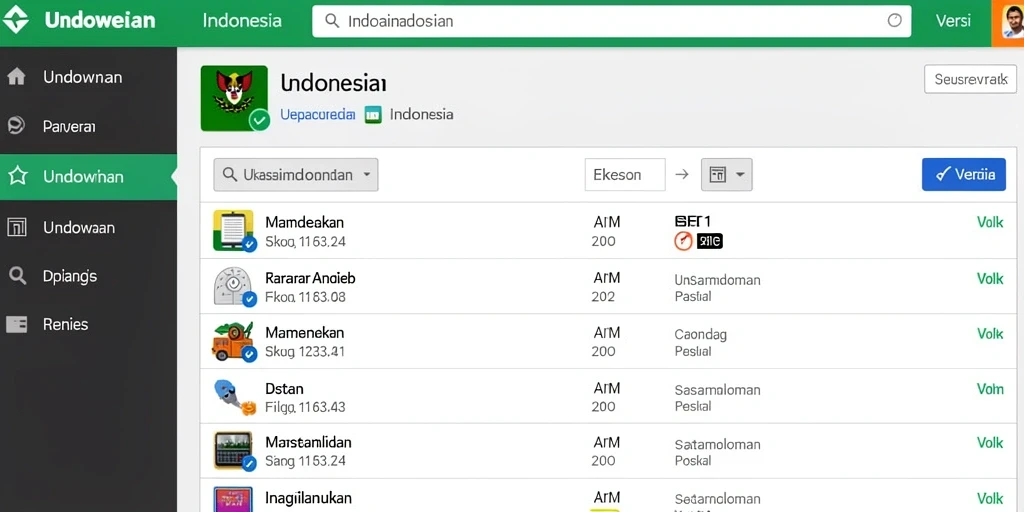Screen dimensions: 1024x512
Task: Click the Rararar Anoieb app name
Action: (310, 278)
